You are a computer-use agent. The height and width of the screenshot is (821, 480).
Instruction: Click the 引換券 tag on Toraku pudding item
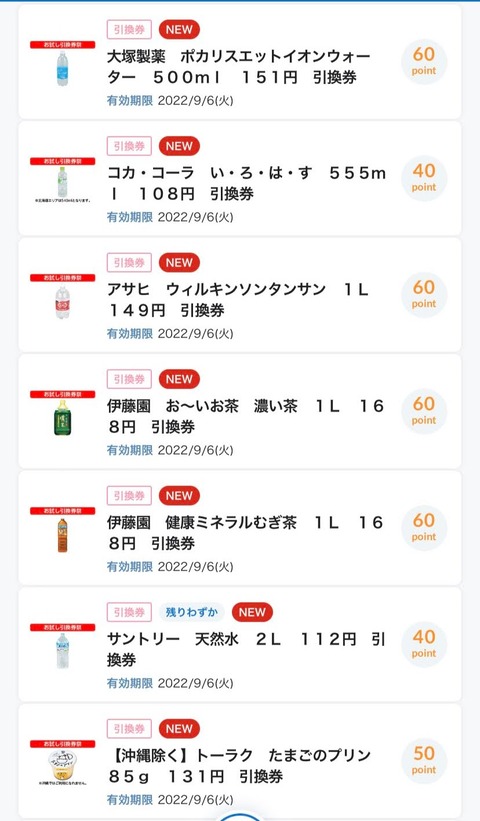(129, 729)
